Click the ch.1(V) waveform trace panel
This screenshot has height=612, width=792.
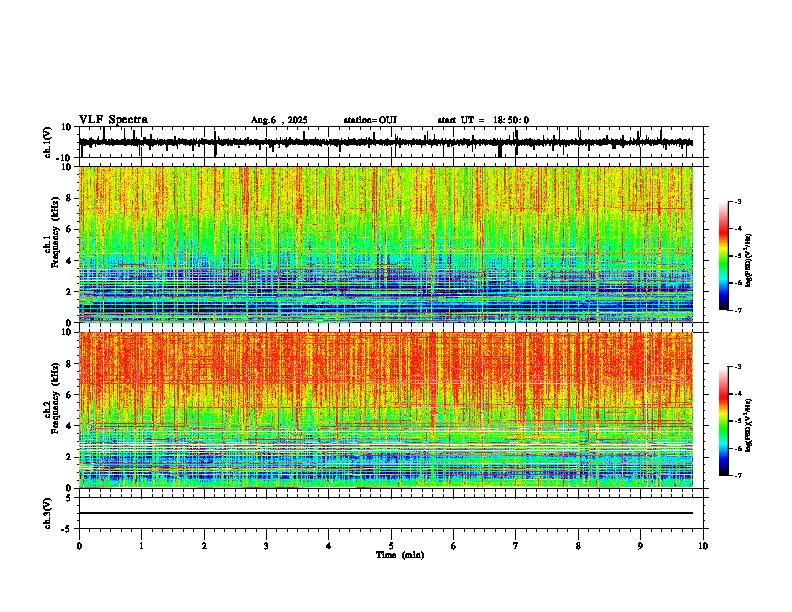(393, 142)
